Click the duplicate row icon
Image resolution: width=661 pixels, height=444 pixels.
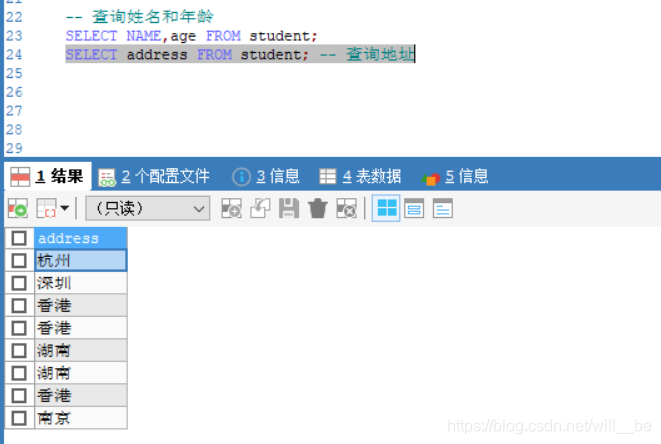click(x=260, y=208)
